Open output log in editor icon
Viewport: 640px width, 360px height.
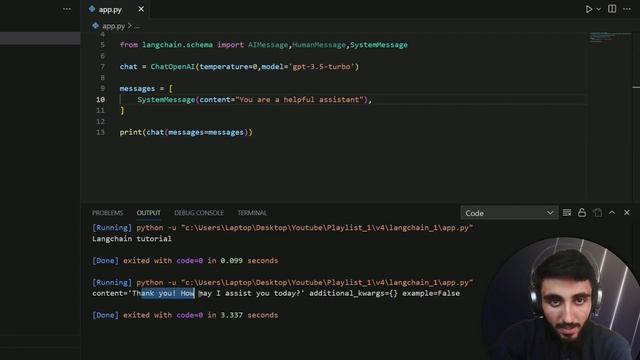[x=598, y=213]
